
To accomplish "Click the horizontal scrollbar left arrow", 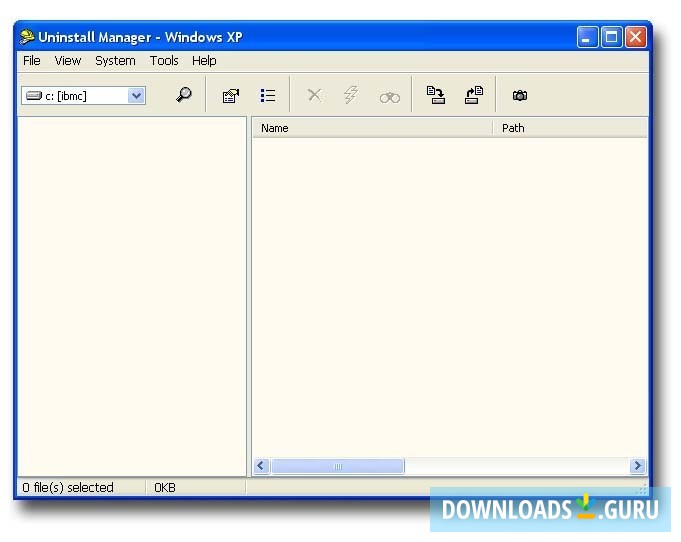I will coord(261,466).
